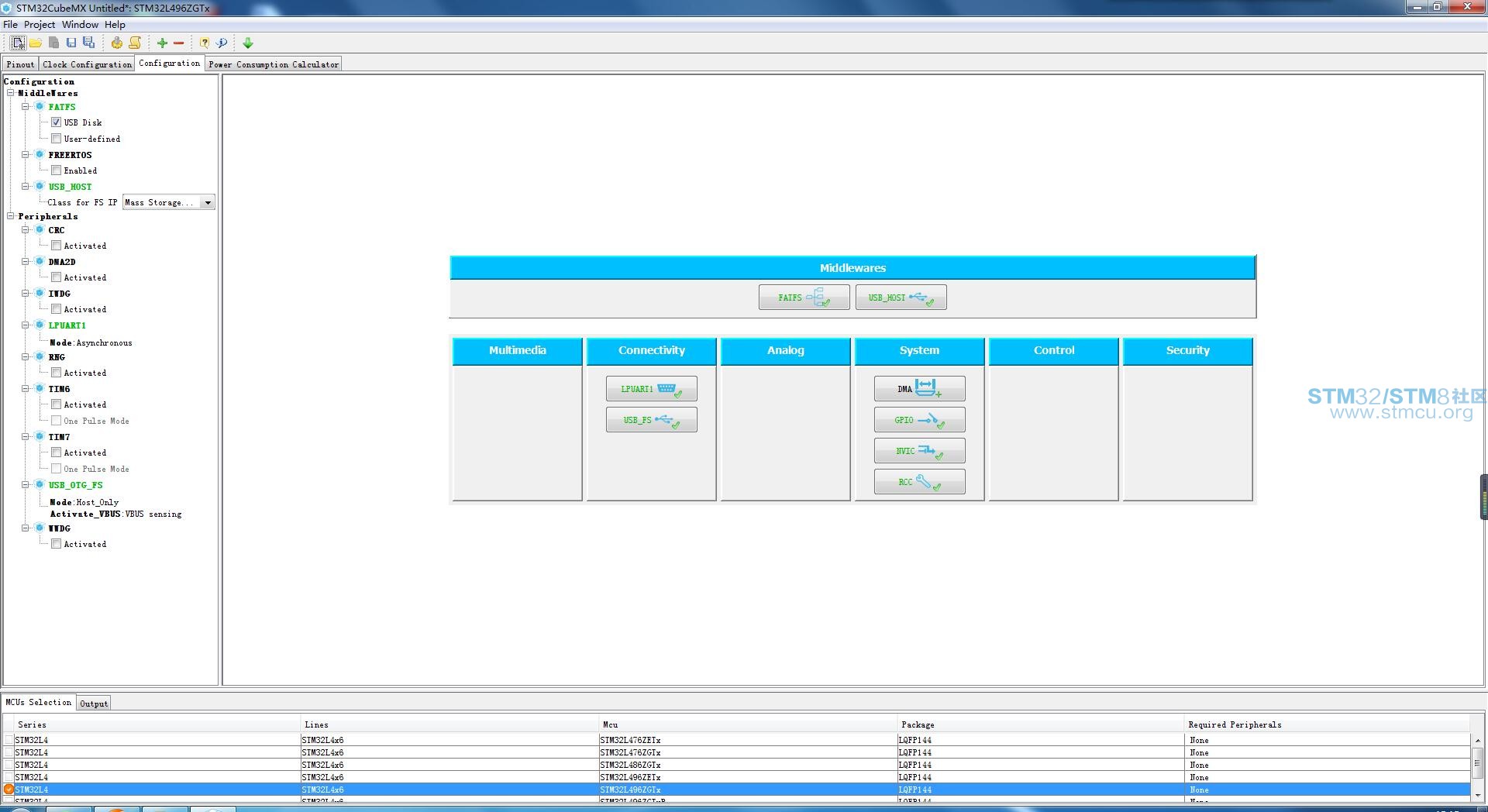Open LPUART1 connectivity configuration button
1488x812 pixels.
[651, 389]
